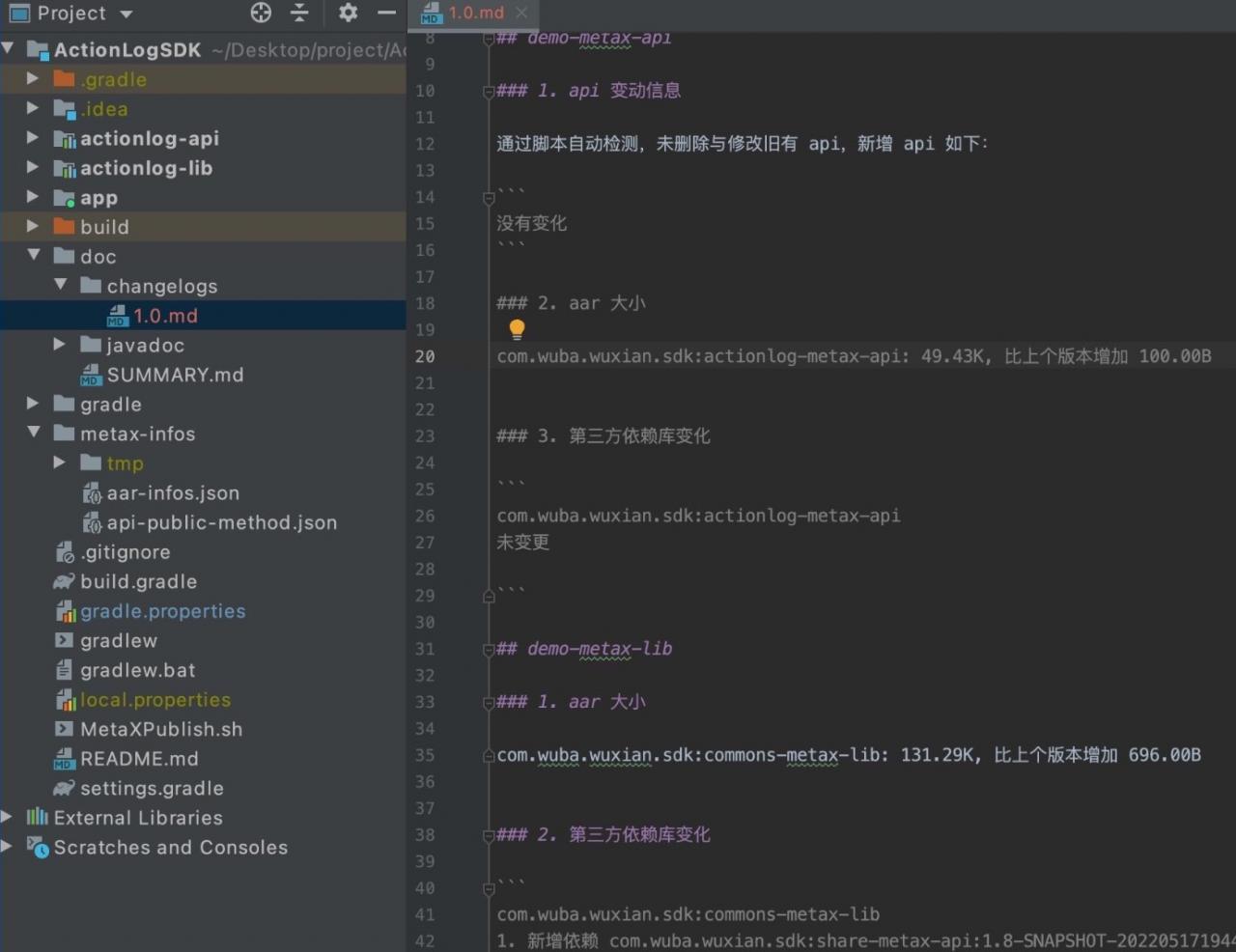
Task: Click the settings.gradle elephant icon
Action: click(x=64, y=789)
